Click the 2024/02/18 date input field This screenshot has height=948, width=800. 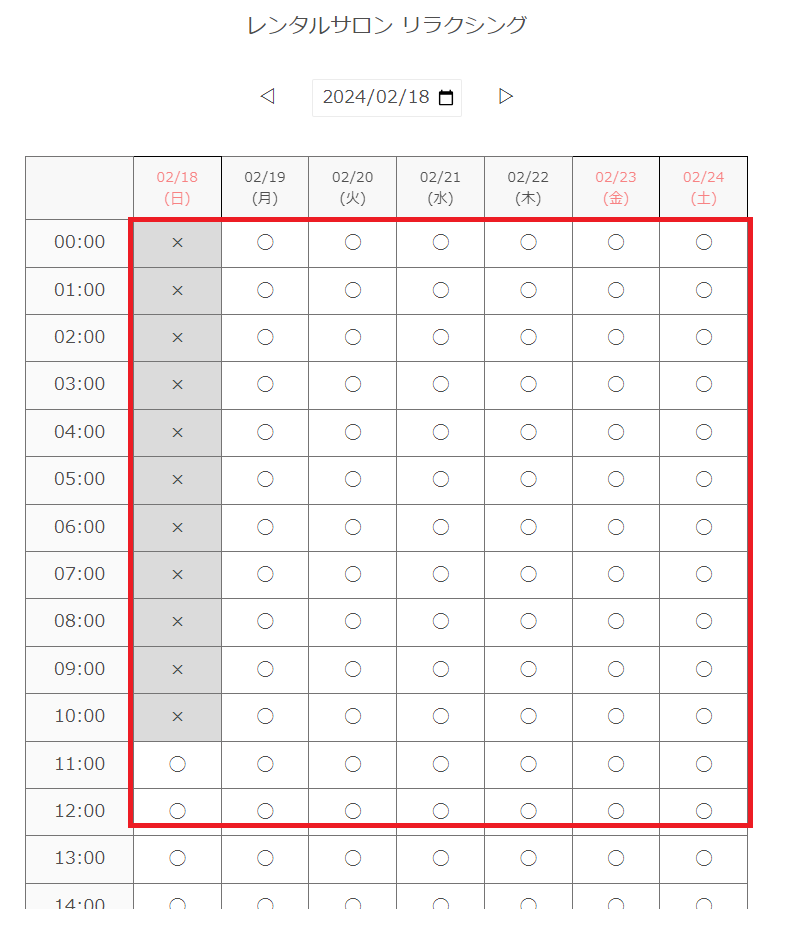tap(375, 97)
